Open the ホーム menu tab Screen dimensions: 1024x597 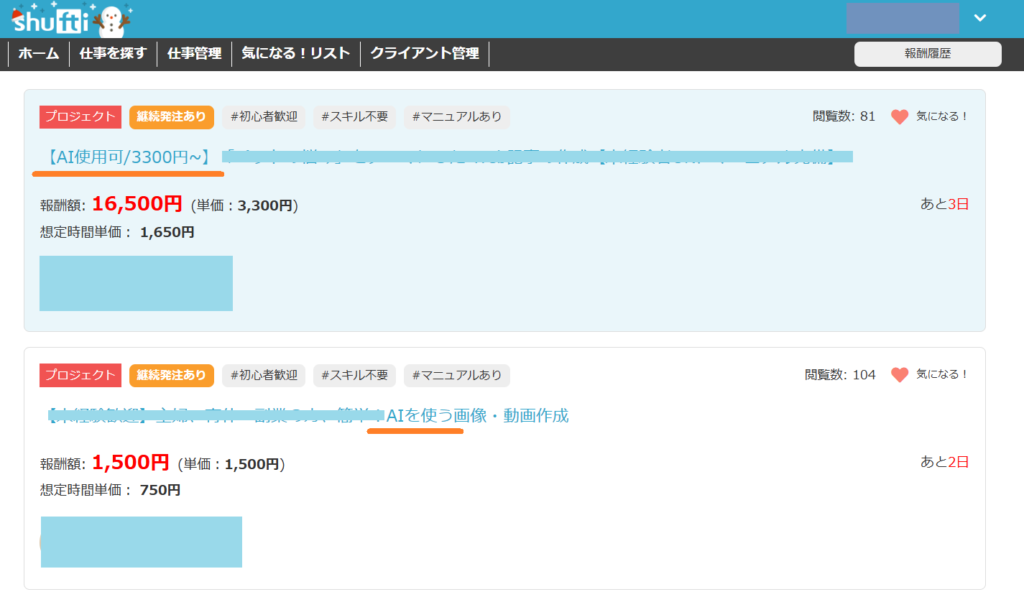(x=39, y=54)
